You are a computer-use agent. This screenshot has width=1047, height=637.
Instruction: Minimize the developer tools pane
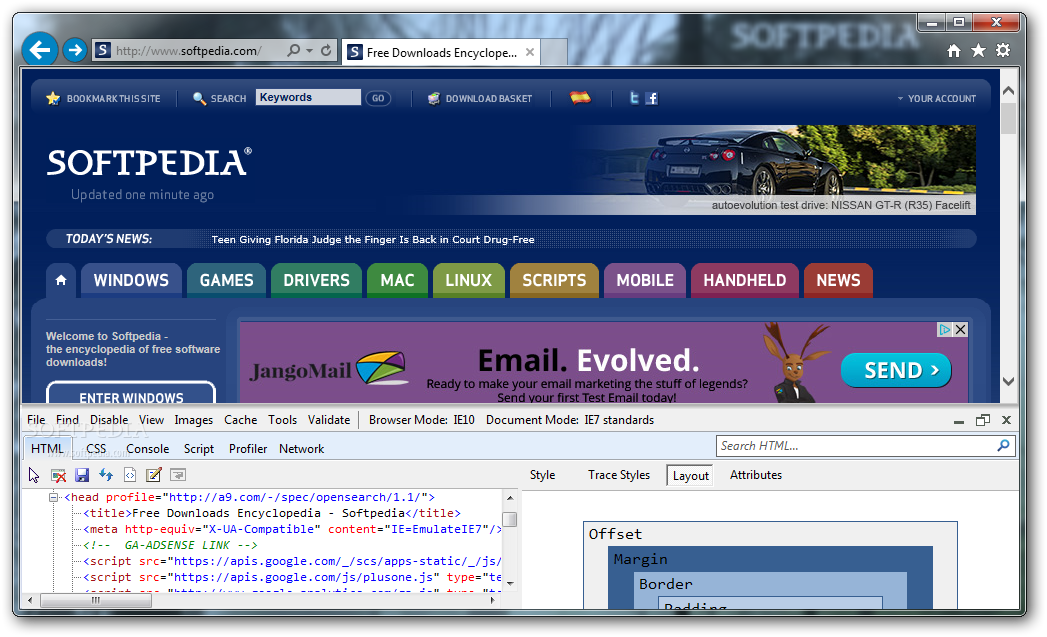point(959,421)
